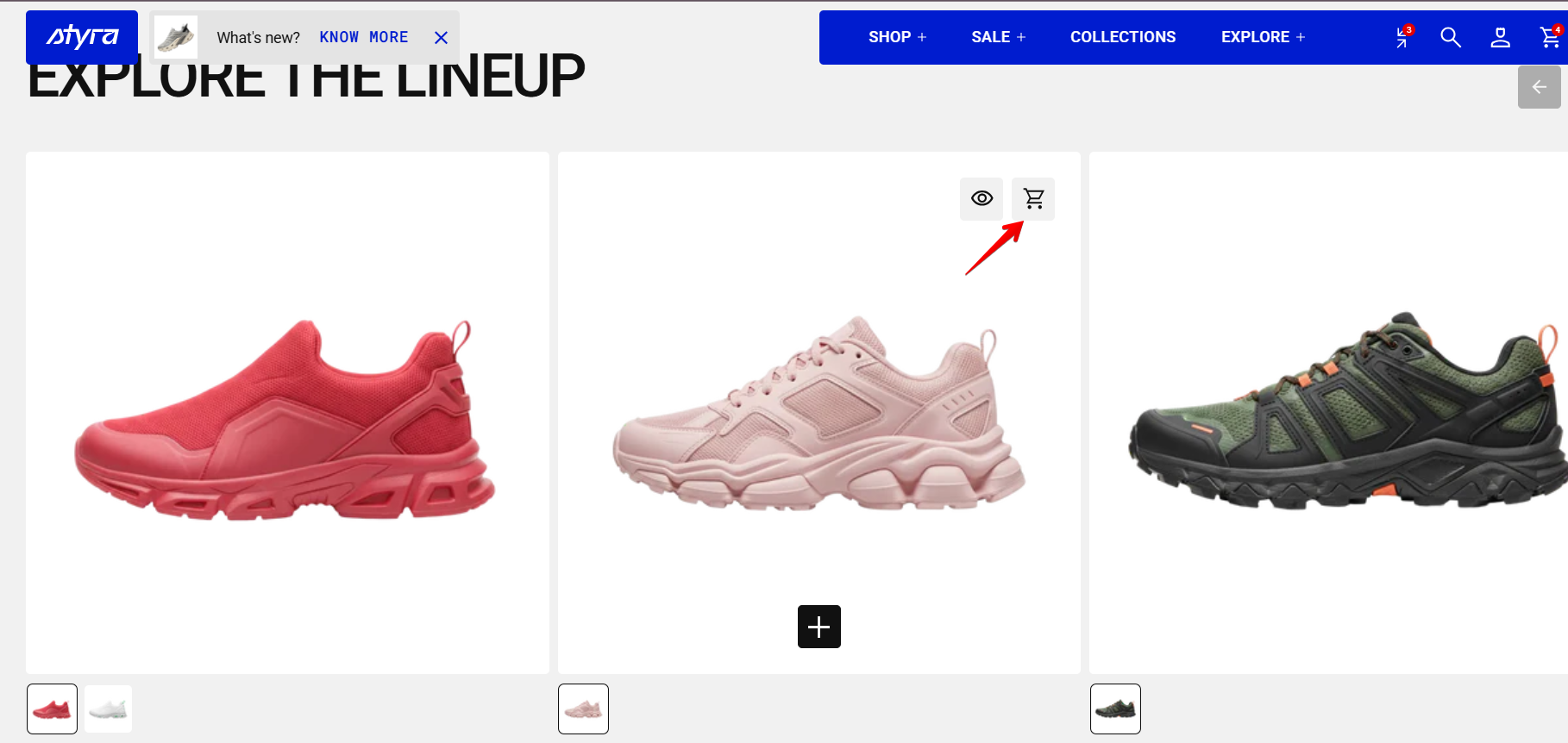The width and height of the screenshot is (1568, 743).
Task: Select the red color variant thumbnail
Action: [x=53, y=709]
